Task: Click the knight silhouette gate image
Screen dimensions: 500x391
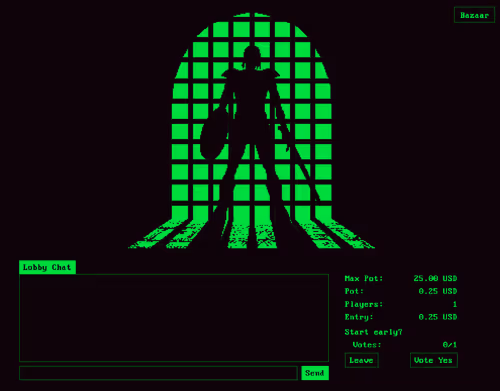Action: click(252, 131)
